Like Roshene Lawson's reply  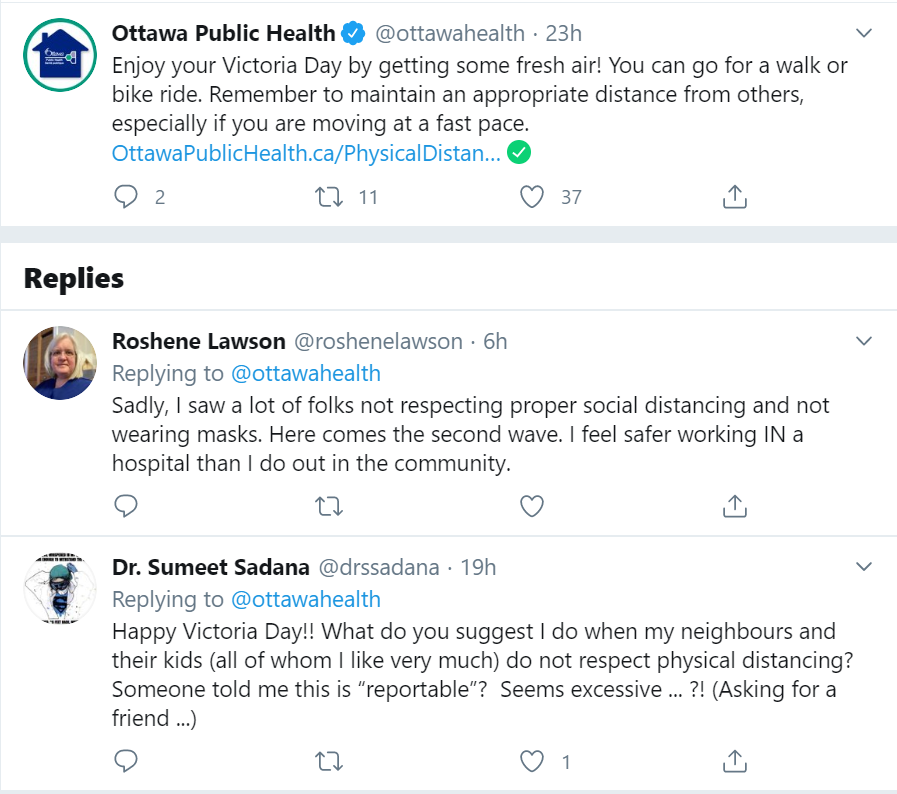click(x=532, y=506)
